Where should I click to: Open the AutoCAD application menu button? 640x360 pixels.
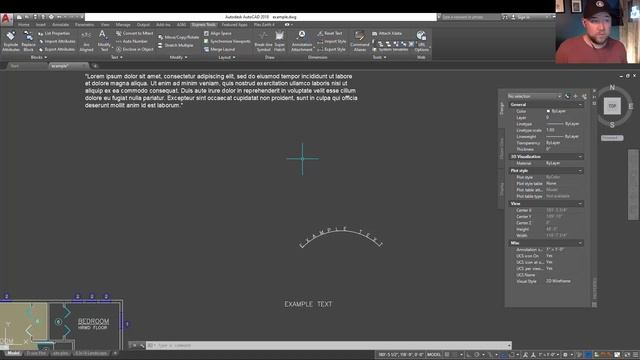[x=6, y=19]
